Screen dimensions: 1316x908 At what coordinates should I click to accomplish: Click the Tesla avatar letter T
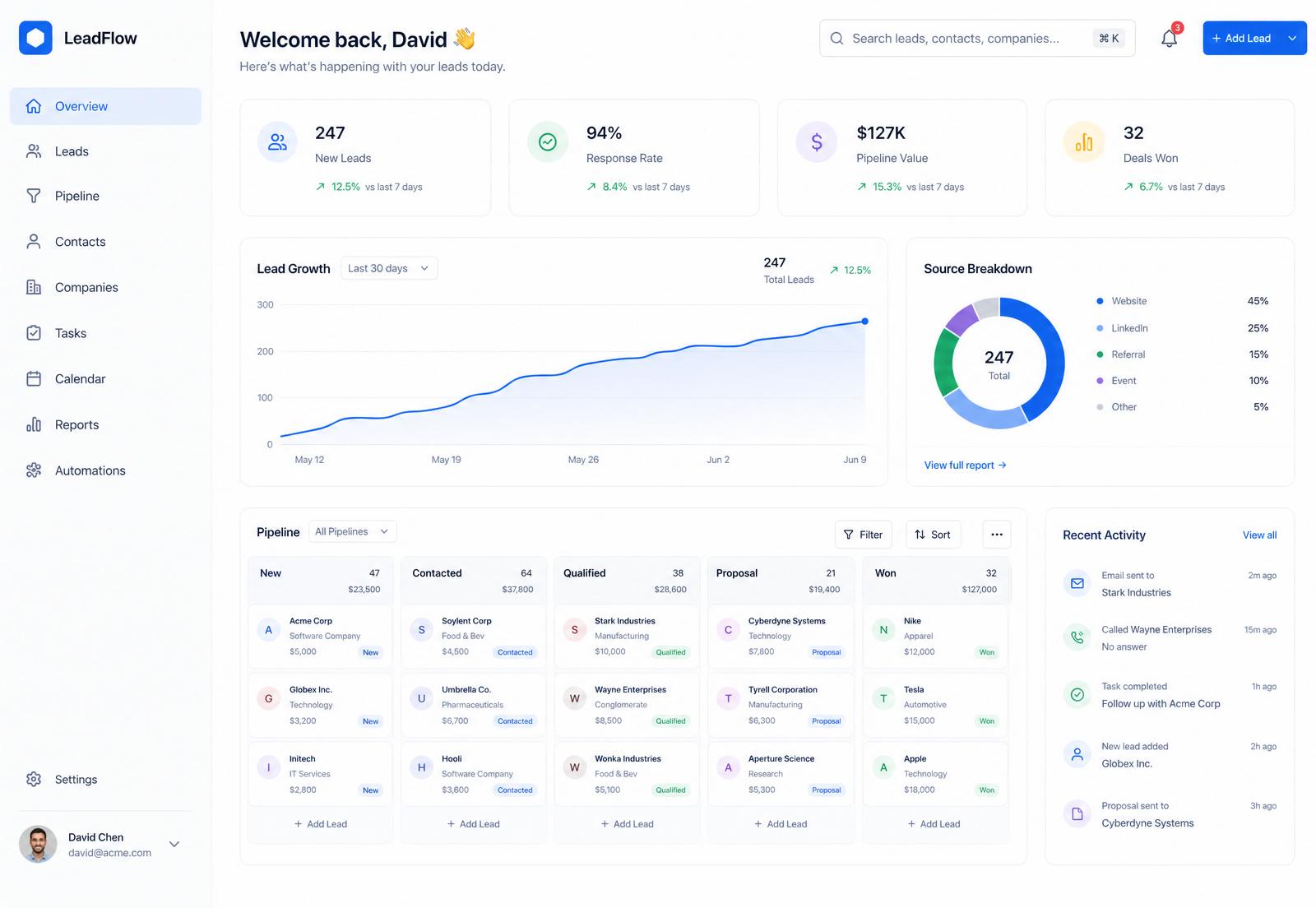pyautogui.click(x=883, y=698)
